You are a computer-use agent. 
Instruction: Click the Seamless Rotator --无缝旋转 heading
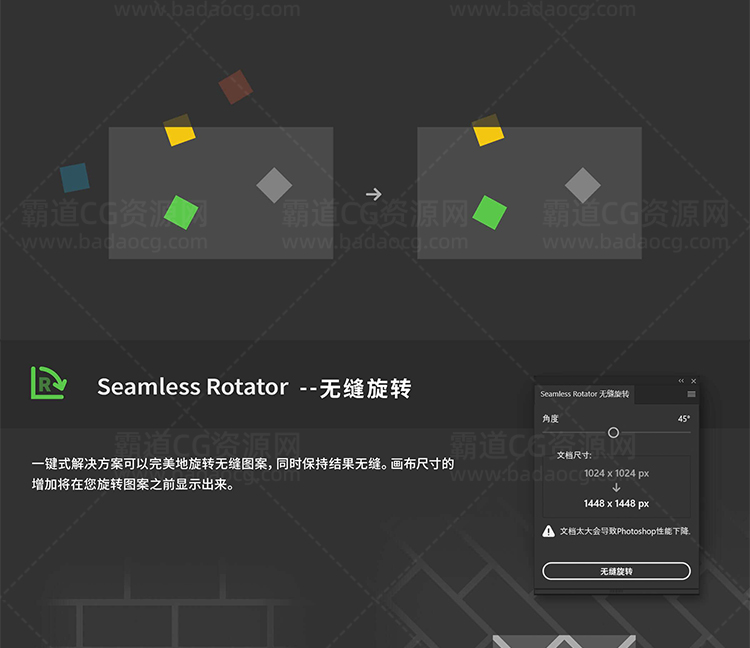coord(254,387)
